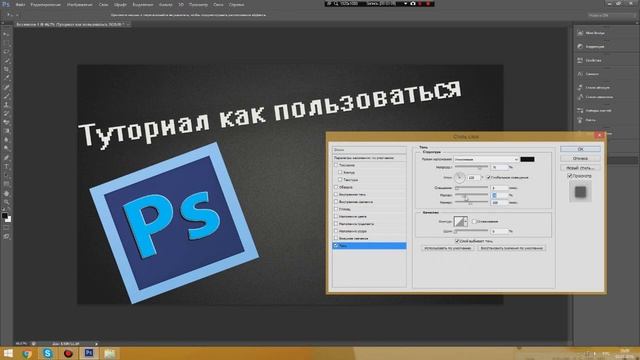Click the Размер size slider
Viewport: 640px width, 360px height.
[x=471, y=202]
